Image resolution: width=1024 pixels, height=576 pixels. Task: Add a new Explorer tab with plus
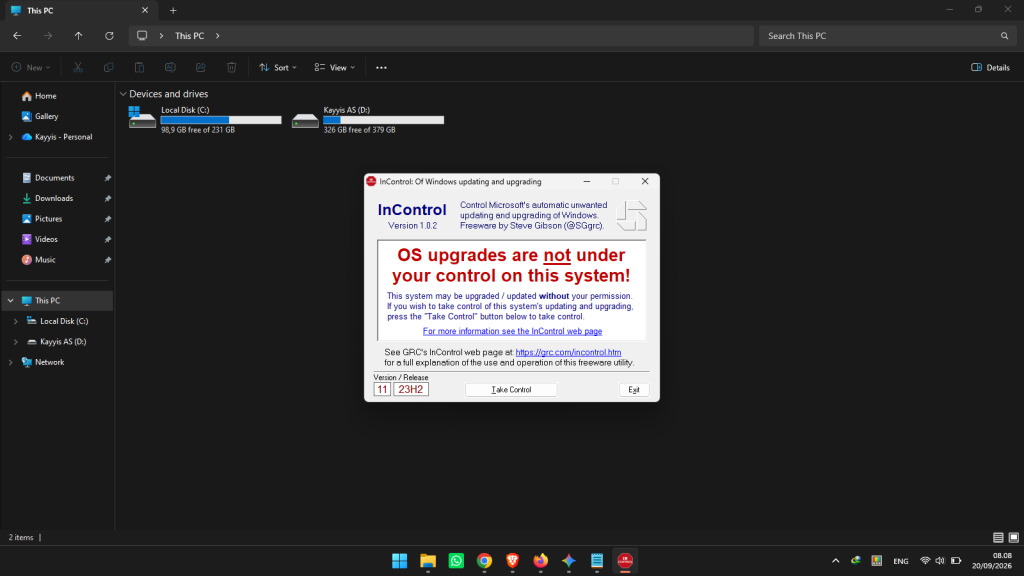(173, 10)
